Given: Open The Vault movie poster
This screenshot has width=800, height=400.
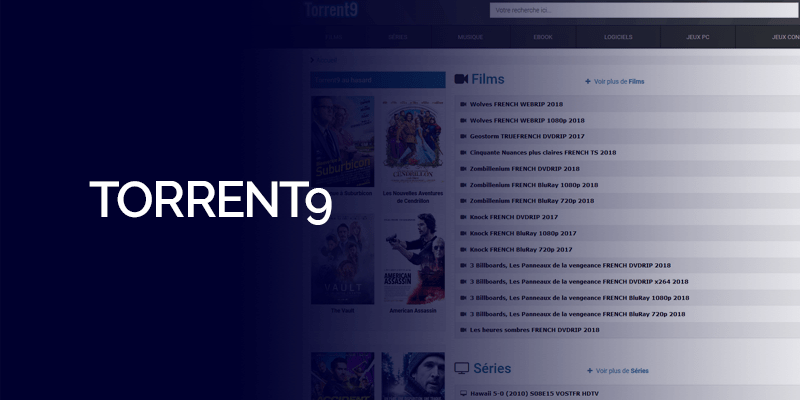Looking at the screenshot, I should (x=342, y=259).
